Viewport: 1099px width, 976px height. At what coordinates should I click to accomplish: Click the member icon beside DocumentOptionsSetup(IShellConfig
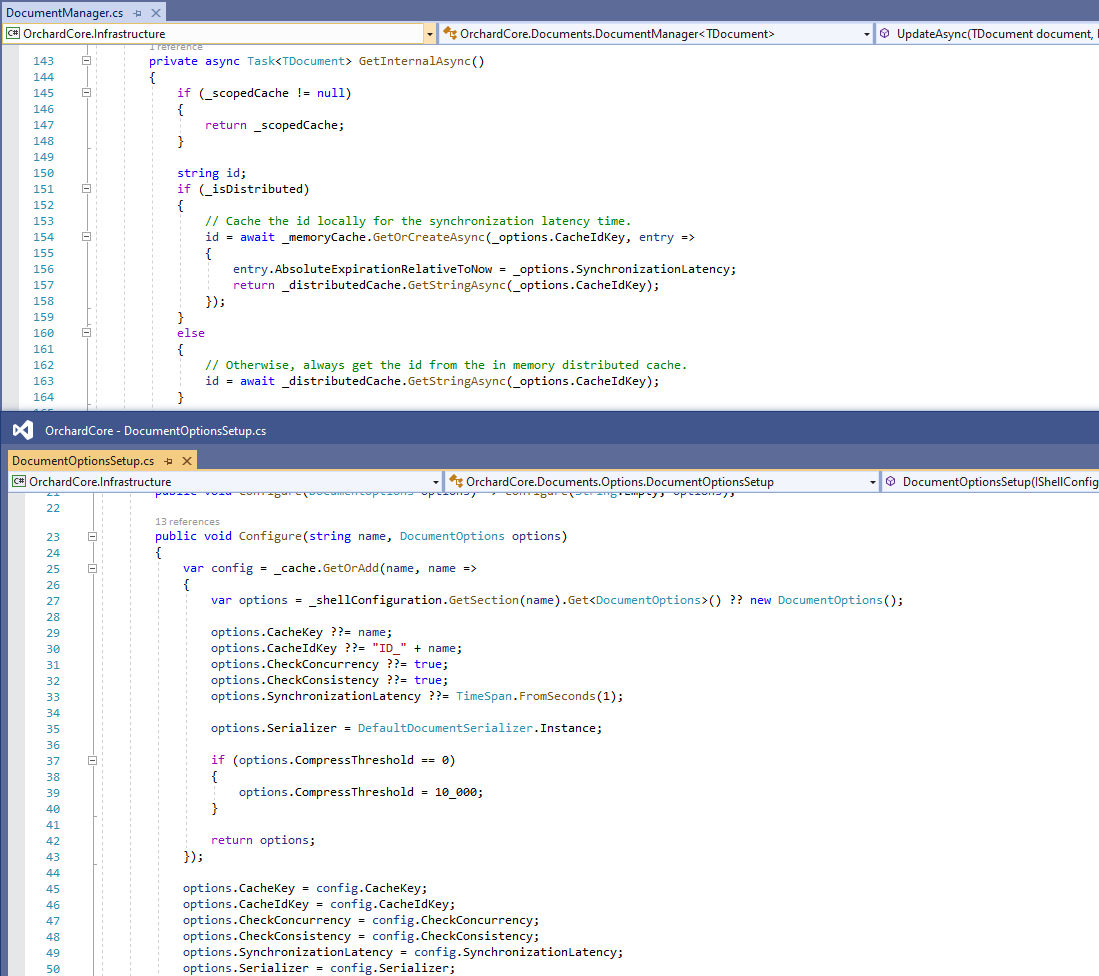(x=891, y=481)
